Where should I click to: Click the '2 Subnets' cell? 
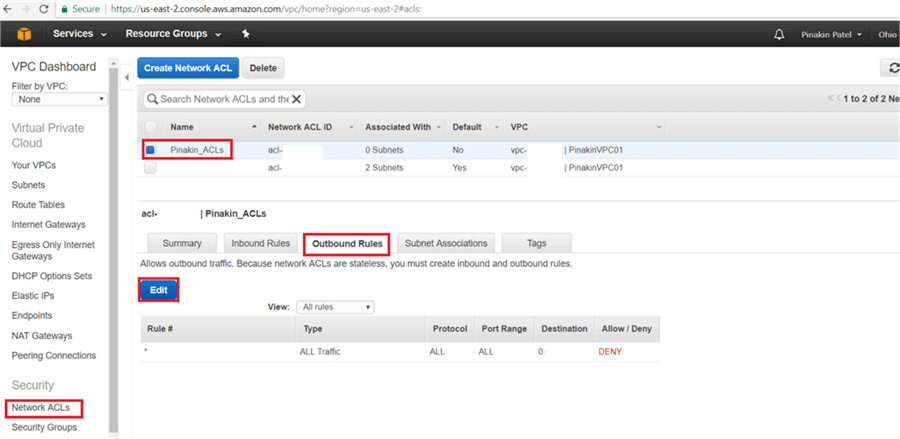[x=384, y=168]
